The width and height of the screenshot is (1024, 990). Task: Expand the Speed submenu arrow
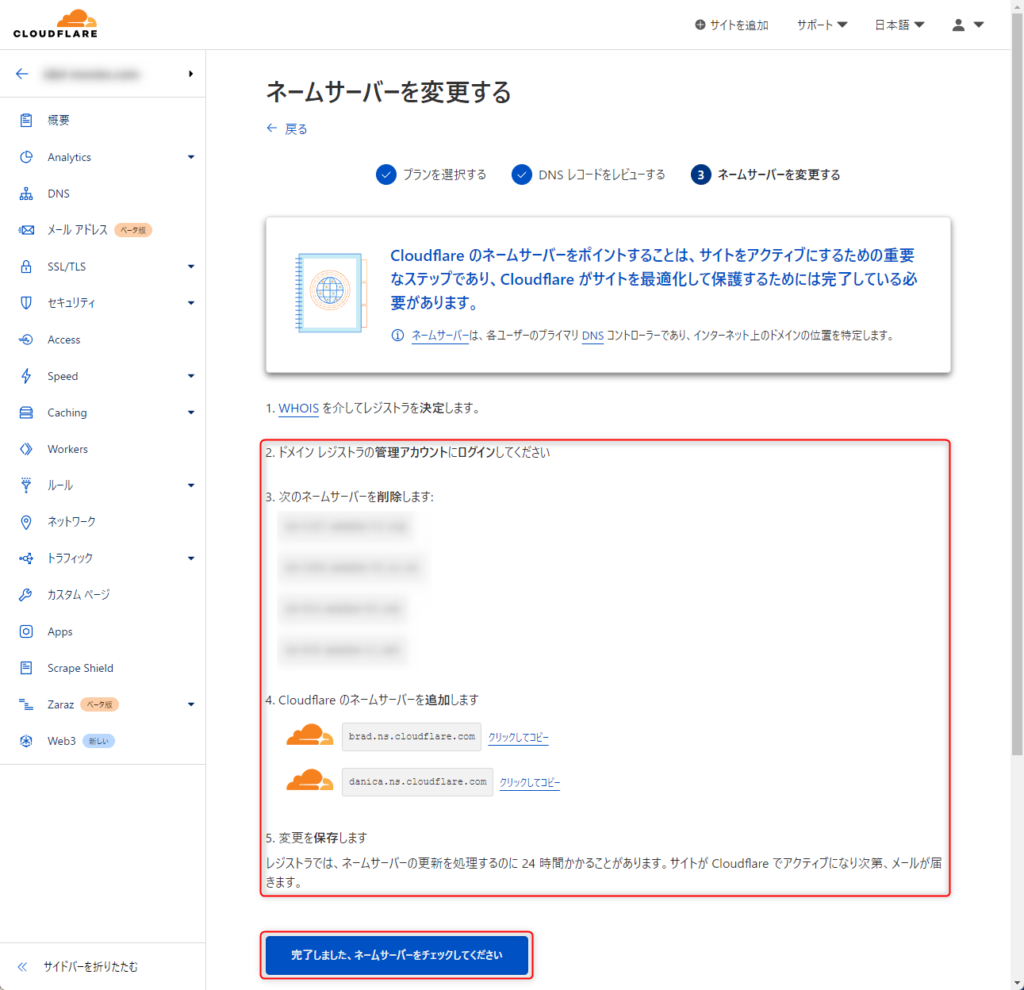pyautogui.click(x=191, y=376)
